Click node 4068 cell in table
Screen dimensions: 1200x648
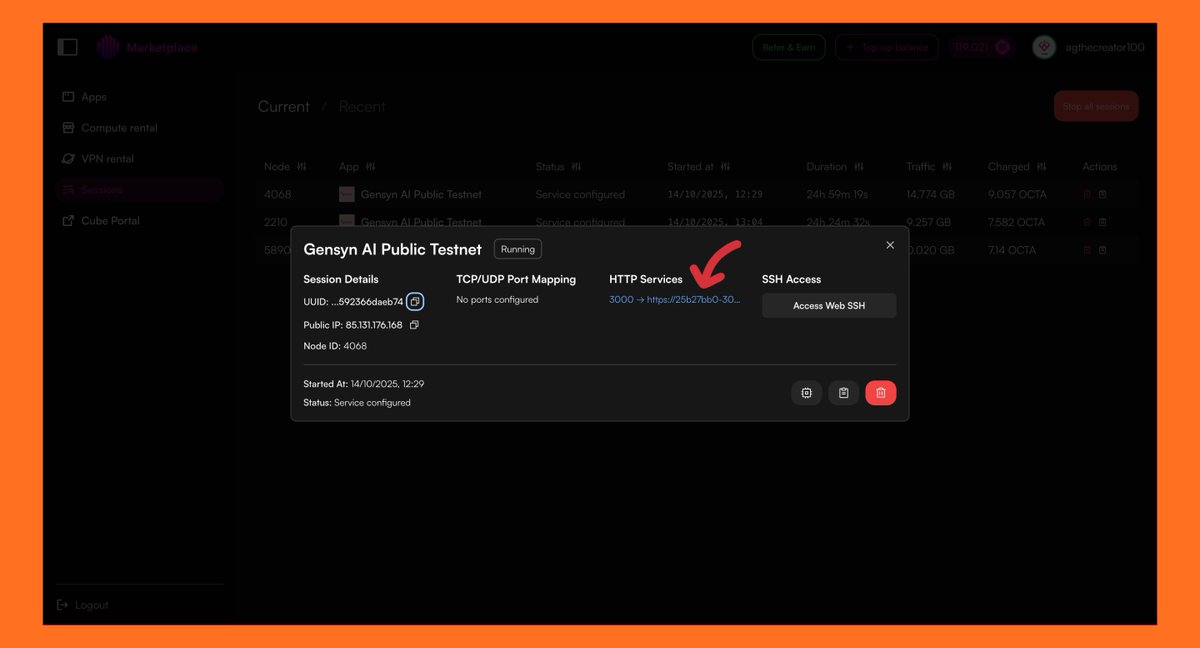click(276, 195)
